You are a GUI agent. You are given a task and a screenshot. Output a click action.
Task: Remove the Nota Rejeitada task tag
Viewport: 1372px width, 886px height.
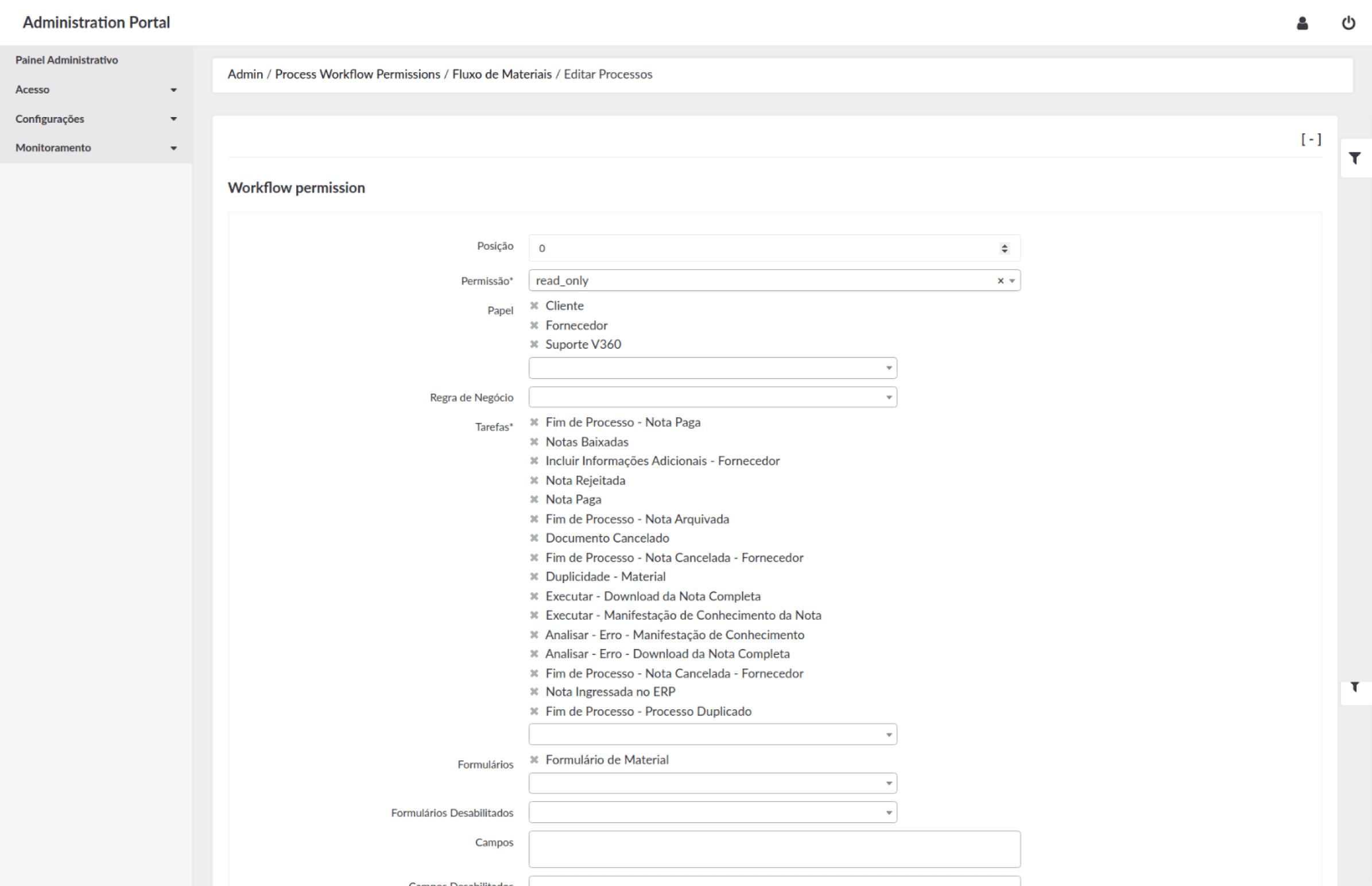pos(534,480)
